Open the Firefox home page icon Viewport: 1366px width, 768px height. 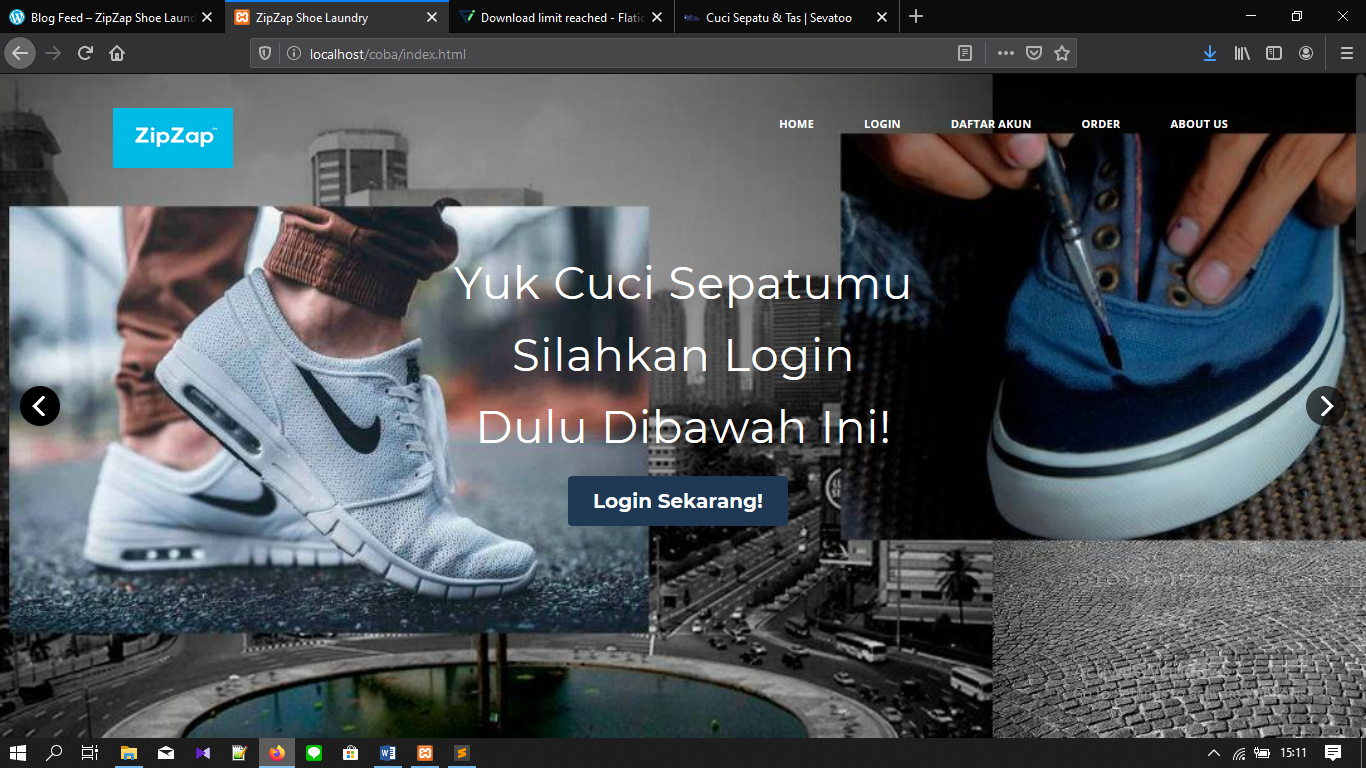(x=115, y=53)
